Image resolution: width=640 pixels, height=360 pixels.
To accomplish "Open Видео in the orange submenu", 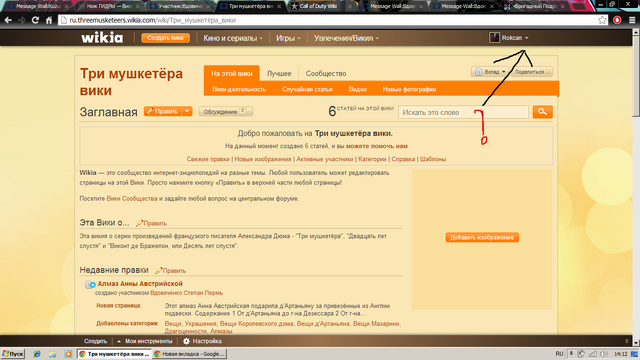I will click(358, 89).
